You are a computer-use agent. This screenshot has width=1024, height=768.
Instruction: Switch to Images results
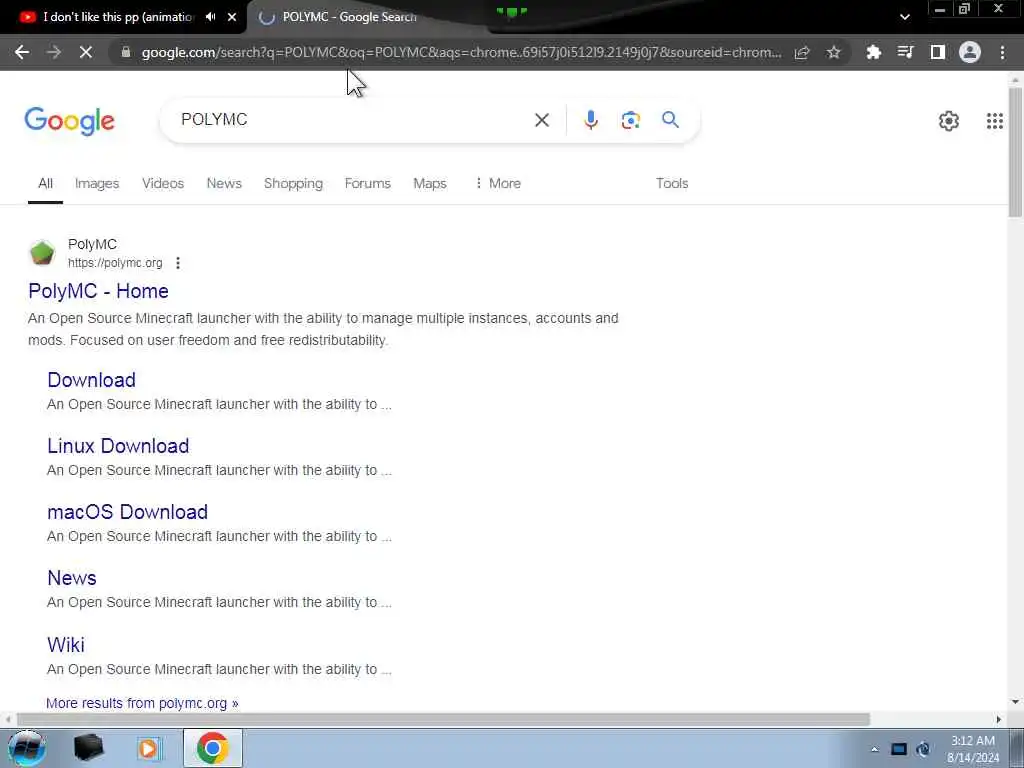pyautogui.click(x=97, y=184)
